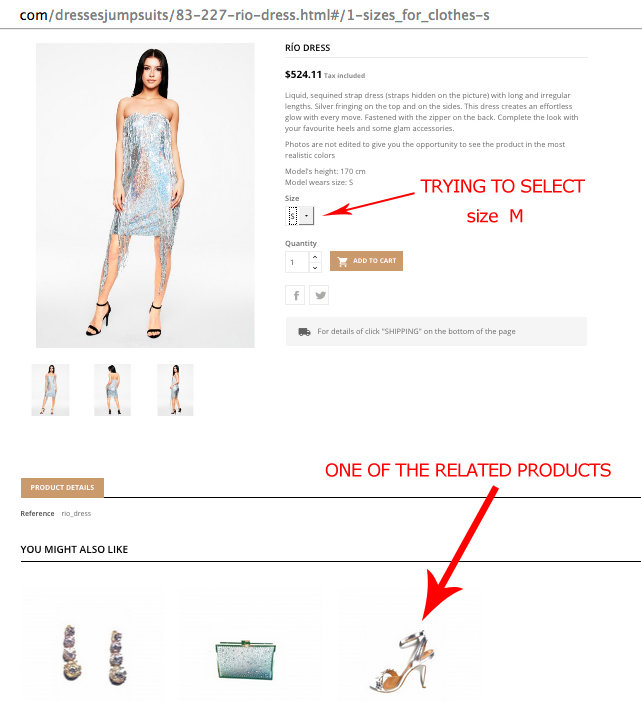Click the quantity input field
This screenshot has height=702, width=642.
(x=297, y=262)
